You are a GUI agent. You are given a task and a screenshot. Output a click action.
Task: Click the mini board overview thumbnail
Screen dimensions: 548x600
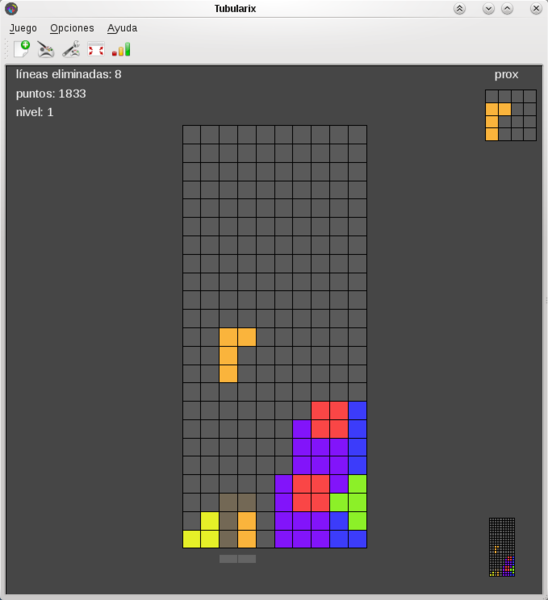tap(502, 547)
